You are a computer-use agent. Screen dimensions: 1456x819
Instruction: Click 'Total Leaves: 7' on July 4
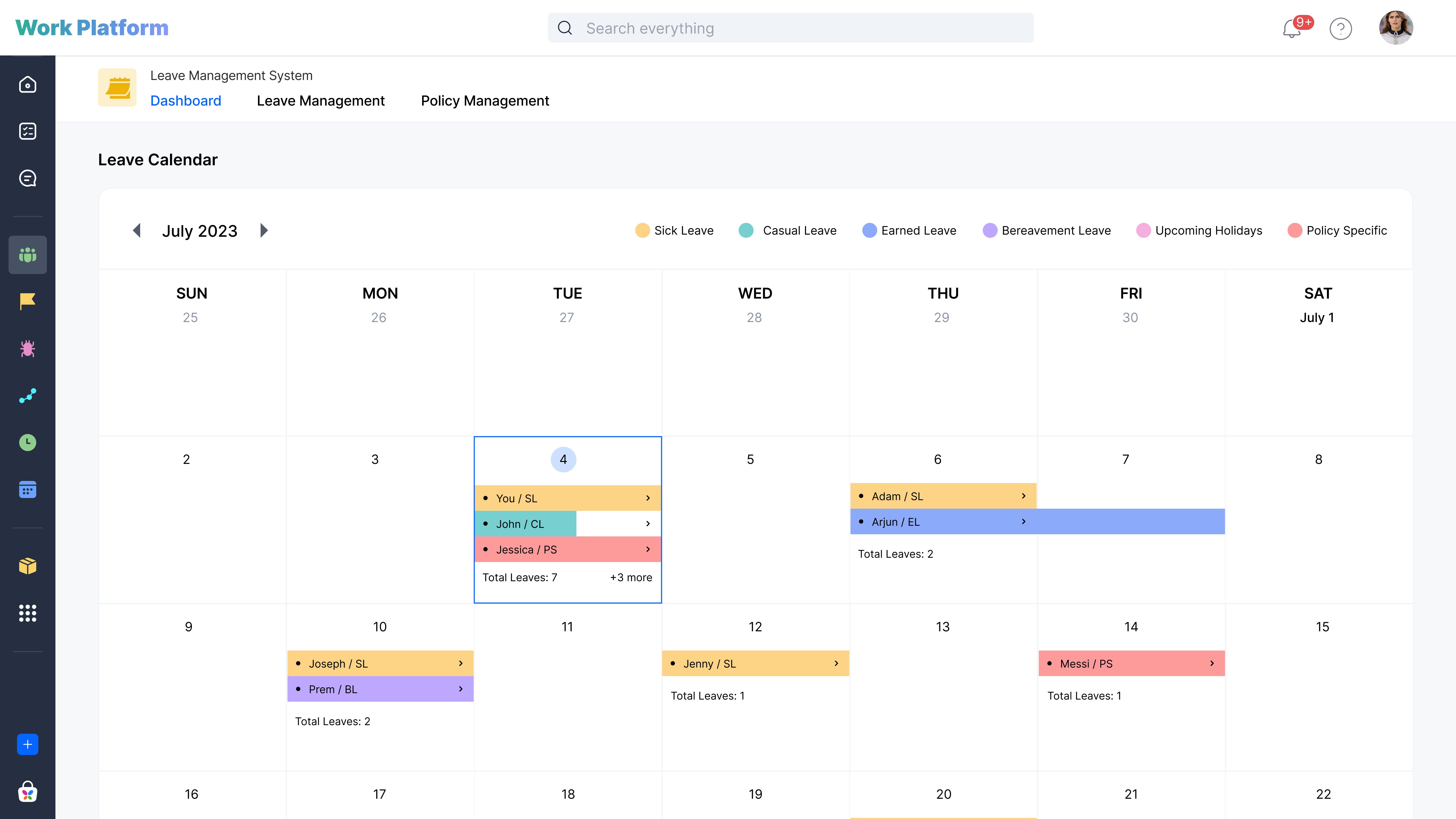[x=519, y=577]
